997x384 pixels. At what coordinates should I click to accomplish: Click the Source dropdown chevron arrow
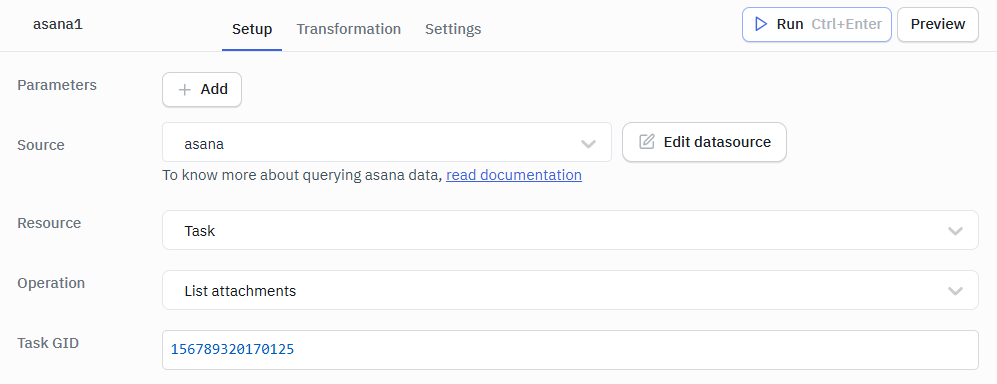(588, 144)
